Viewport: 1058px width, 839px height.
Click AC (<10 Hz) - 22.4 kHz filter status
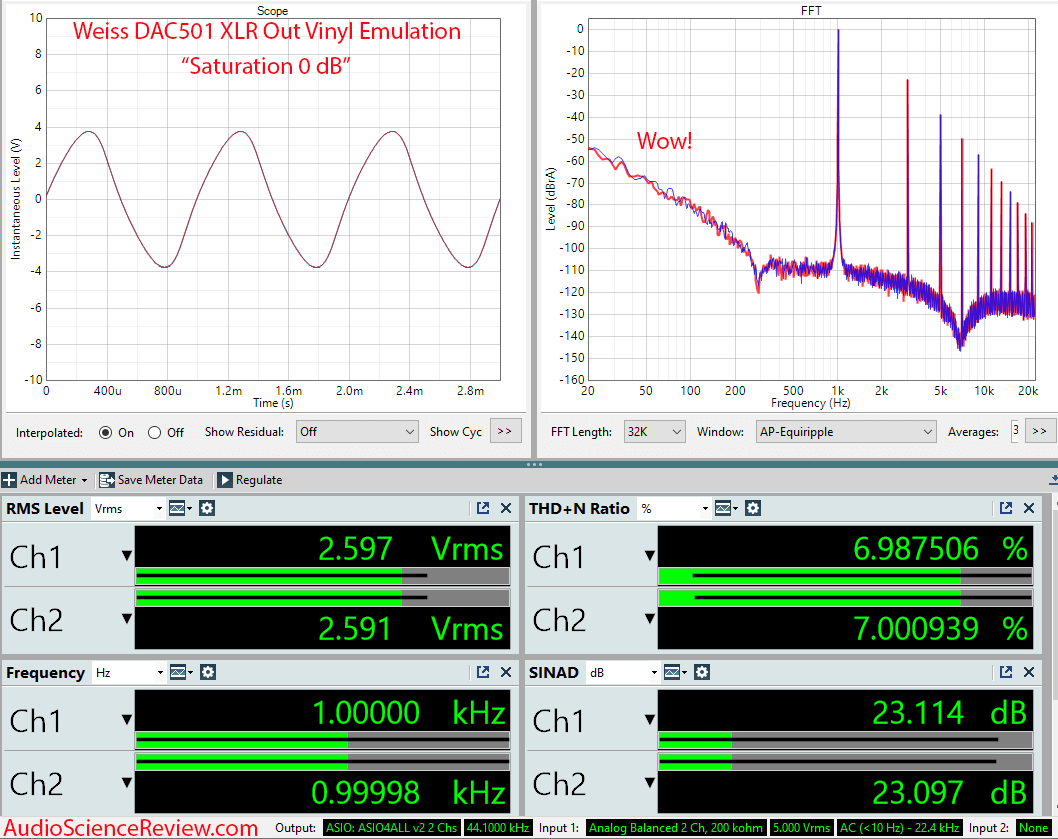click(899, 828)
